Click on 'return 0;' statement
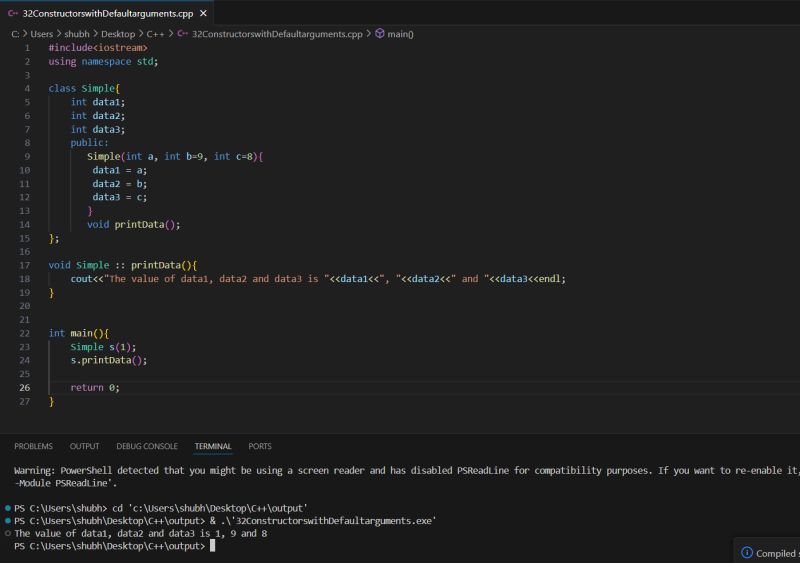 [95, 387]
